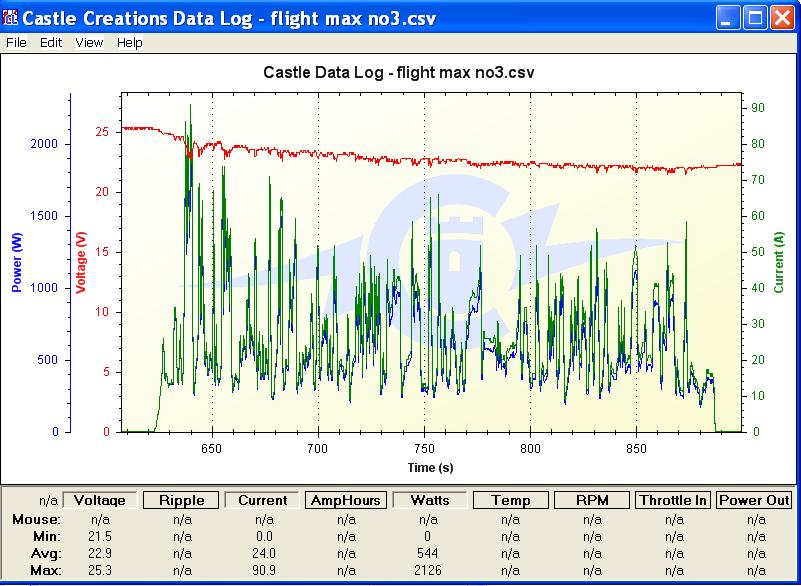Click the 15 tick on voltage axis
801x586 pixels.
coord(102,252)
